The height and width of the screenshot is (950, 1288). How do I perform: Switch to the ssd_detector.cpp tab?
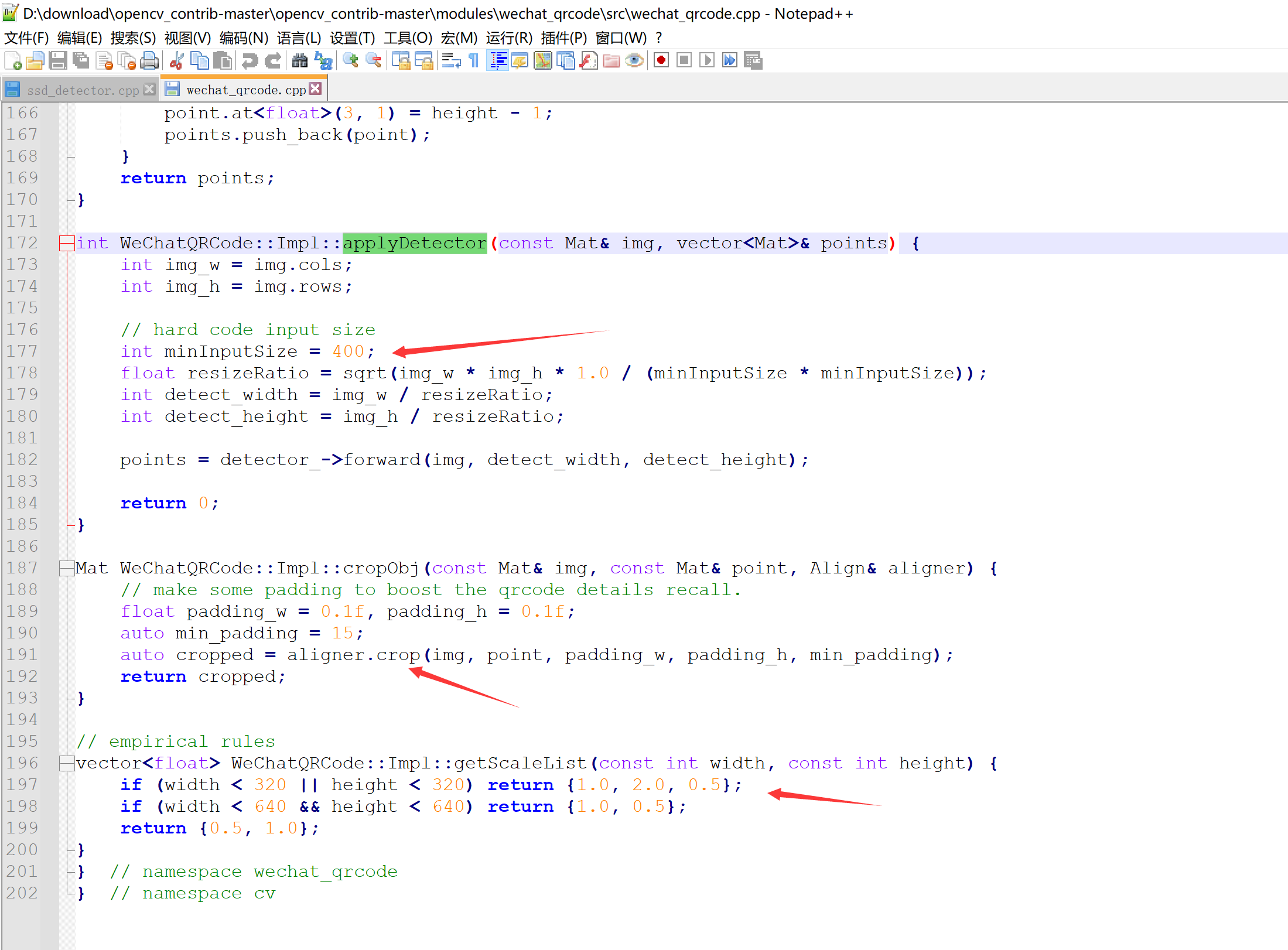tap(82, 89)
